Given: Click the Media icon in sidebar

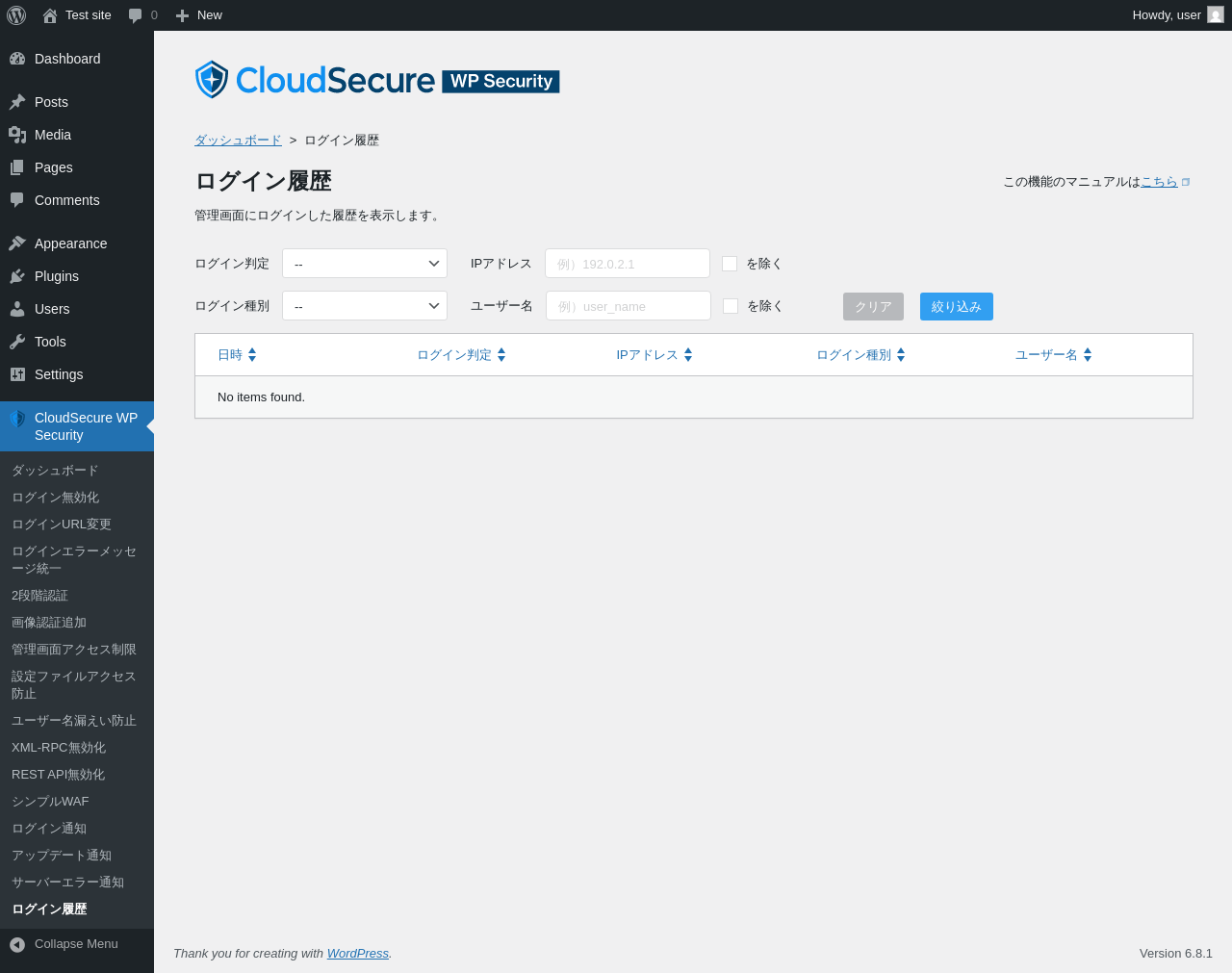Looking at the screenshot, I should pyautogui.click(x=17, y=135).
